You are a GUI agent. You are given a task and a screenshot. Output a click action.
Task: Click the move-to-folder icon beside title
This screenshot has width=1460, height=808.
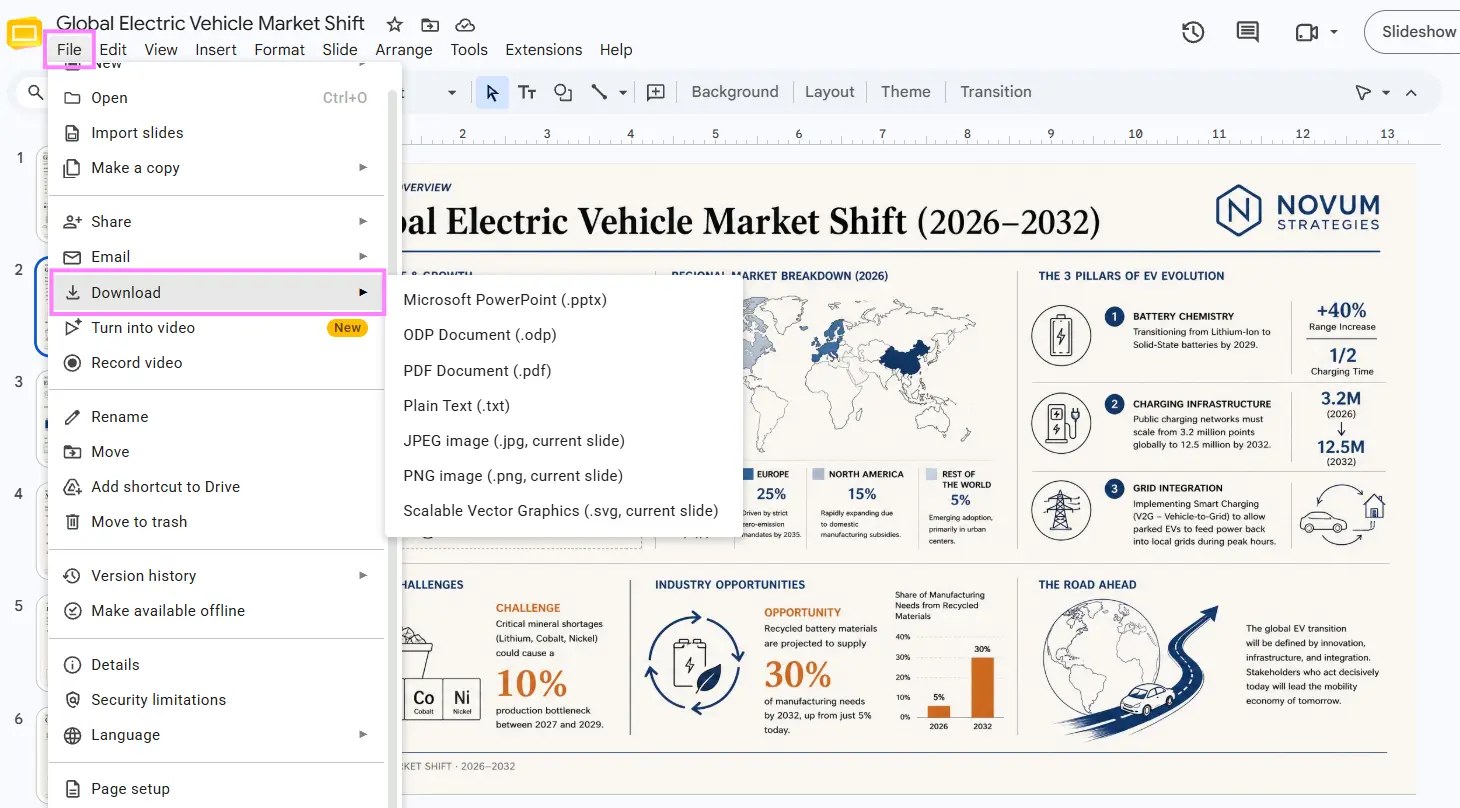pyautogui.click(x=430, y=24)
